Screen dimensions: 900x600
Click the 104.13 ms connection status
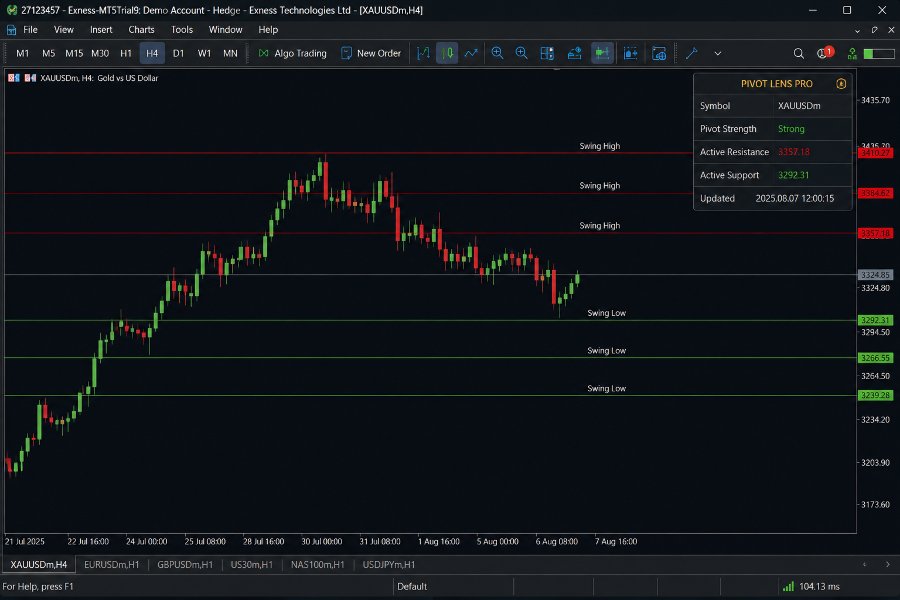point(812,586)
